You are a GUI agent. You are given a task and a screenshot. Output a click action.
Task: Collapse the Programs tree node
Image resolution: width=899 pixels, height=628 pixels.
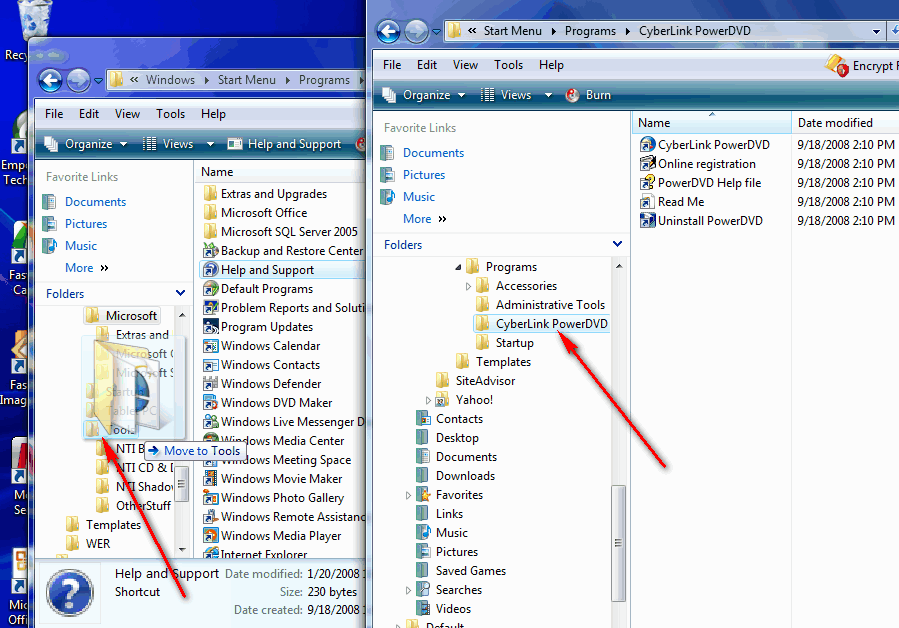tap(458, 267)
